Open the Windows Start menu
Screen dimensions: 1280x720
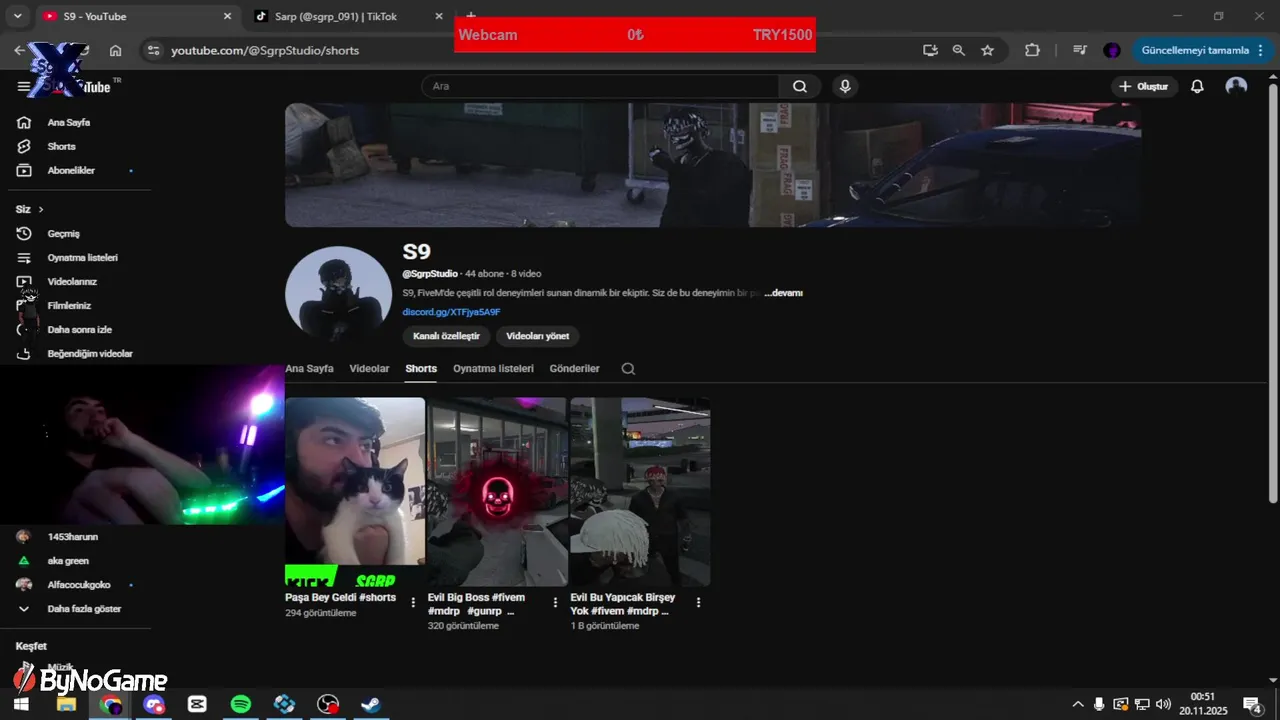tap(22, 705)
